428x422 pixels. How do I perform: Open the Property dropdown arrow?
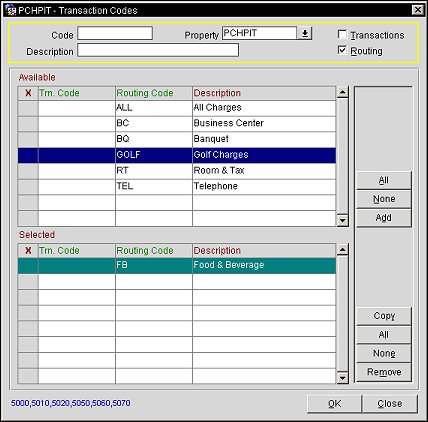pyautogui.click(x=305, y=33)
